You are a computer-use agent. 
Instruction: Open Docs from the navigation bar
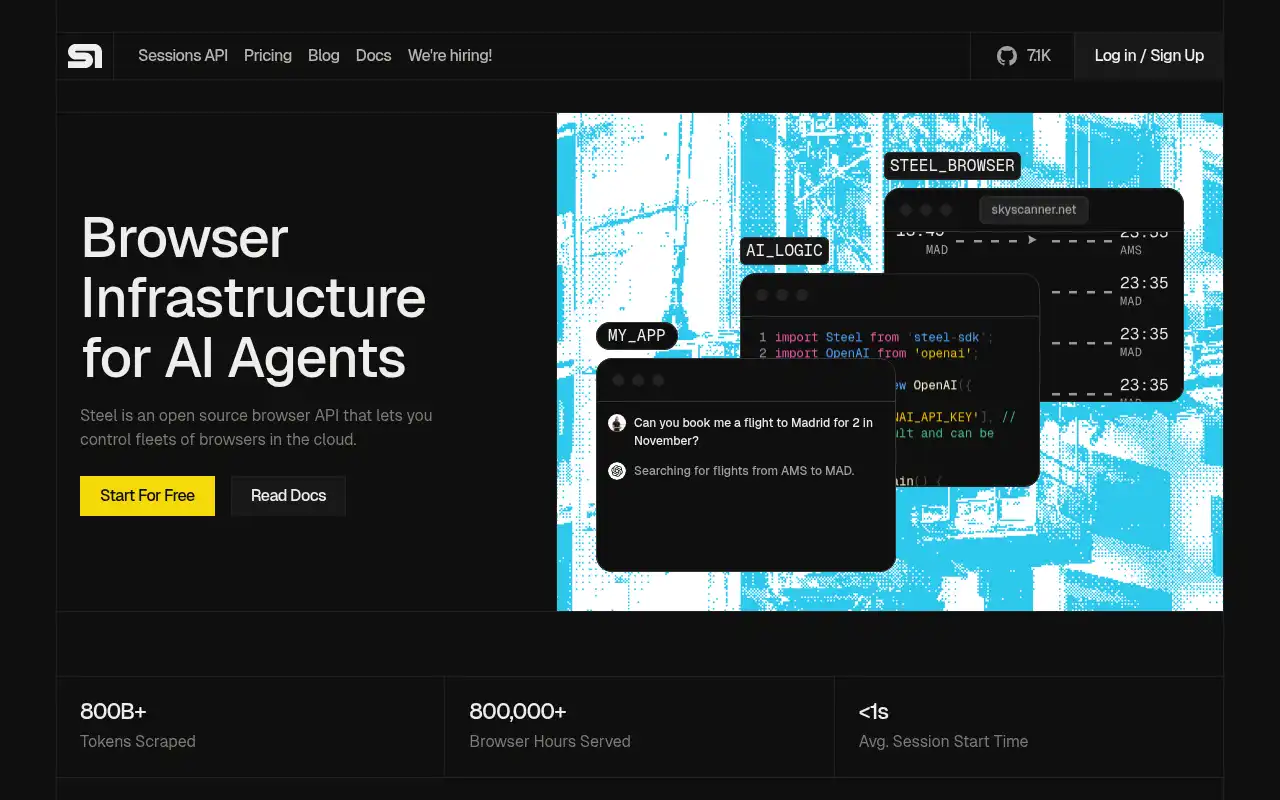[x=374, y=56]
